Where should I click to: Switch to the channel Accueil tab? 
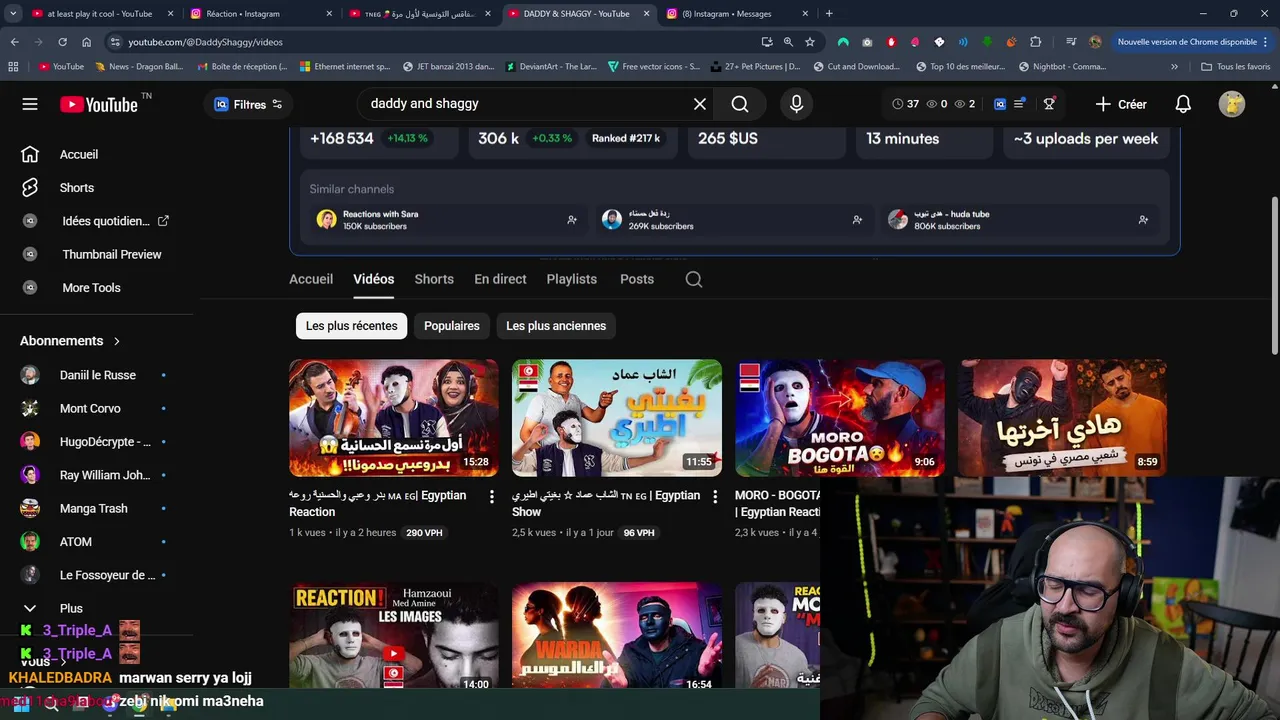[311, 279]
